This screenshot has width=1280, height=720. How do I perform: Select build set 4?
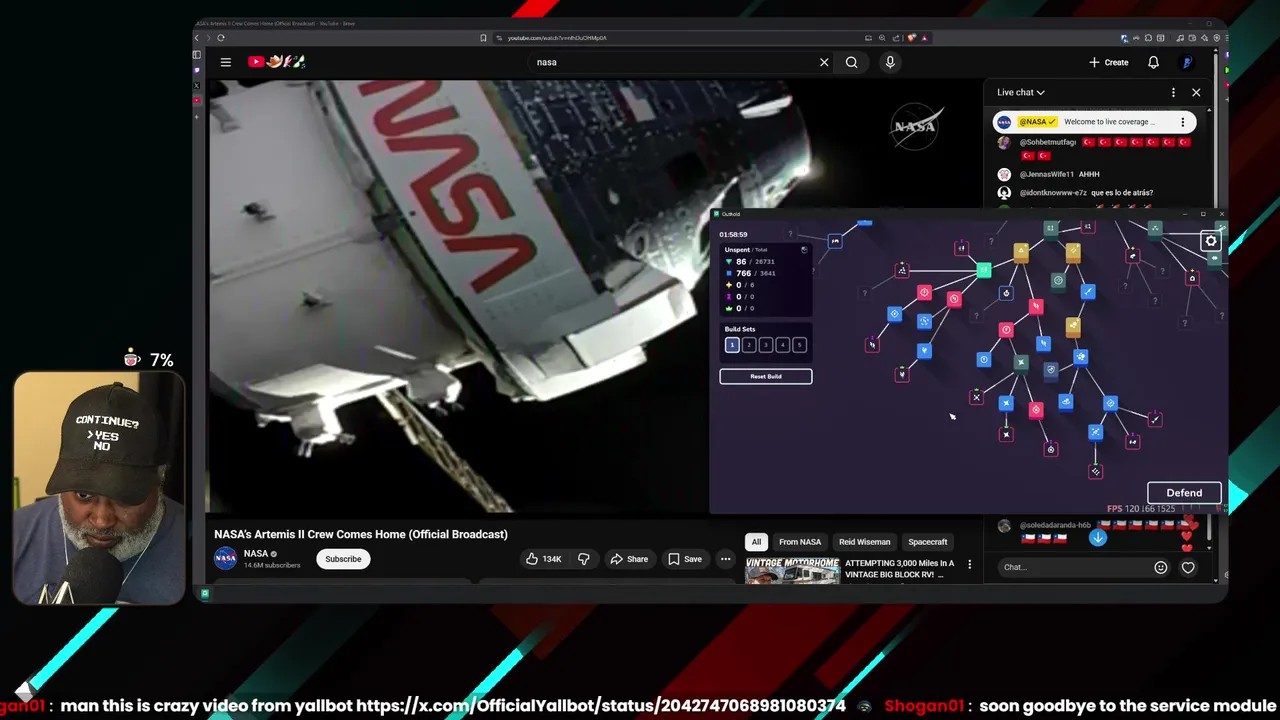(782, 345)
